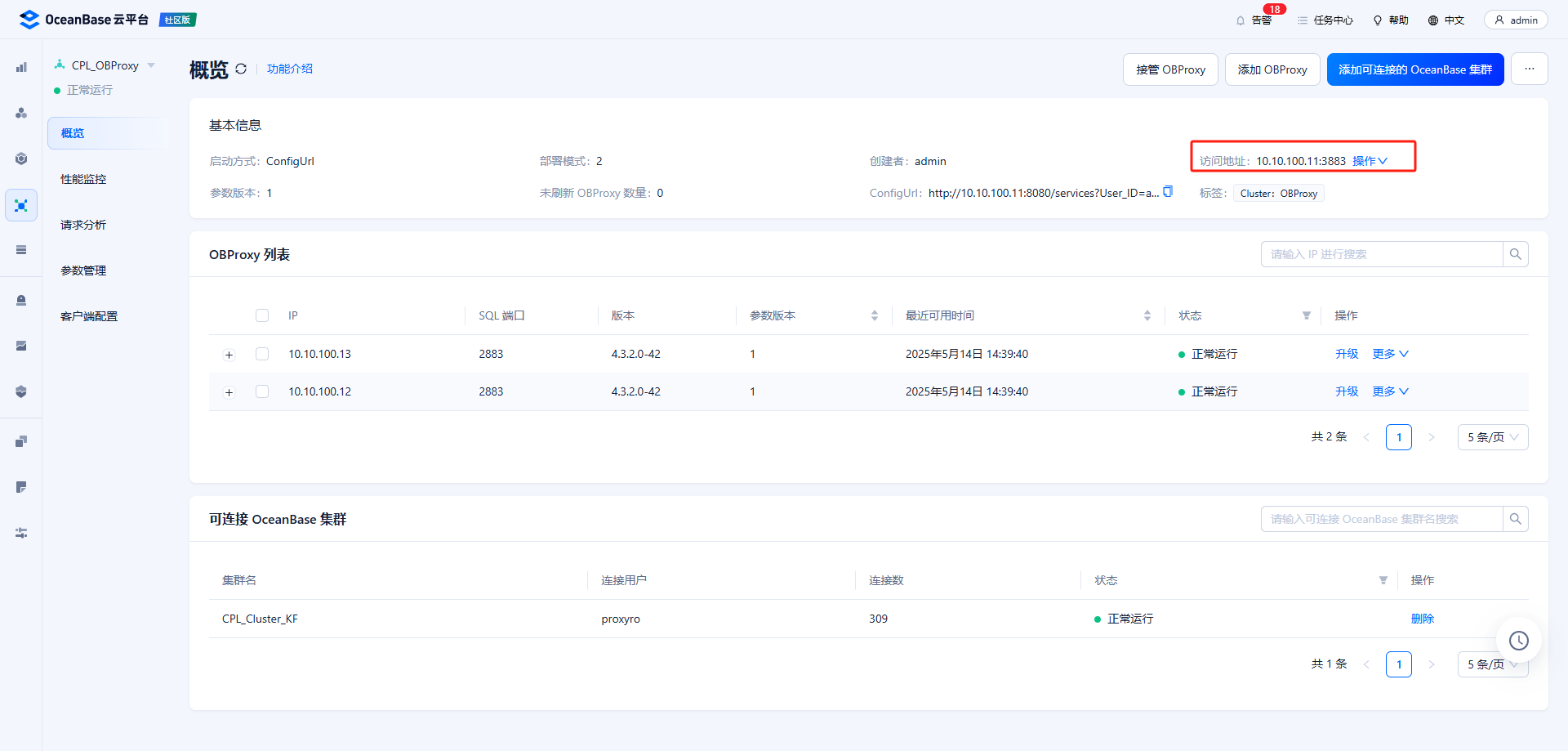The width and height of the screenshot is (1568, 751).
Task: Open the access address 操作 dropdown
Action: click(x=1370, y=161)
